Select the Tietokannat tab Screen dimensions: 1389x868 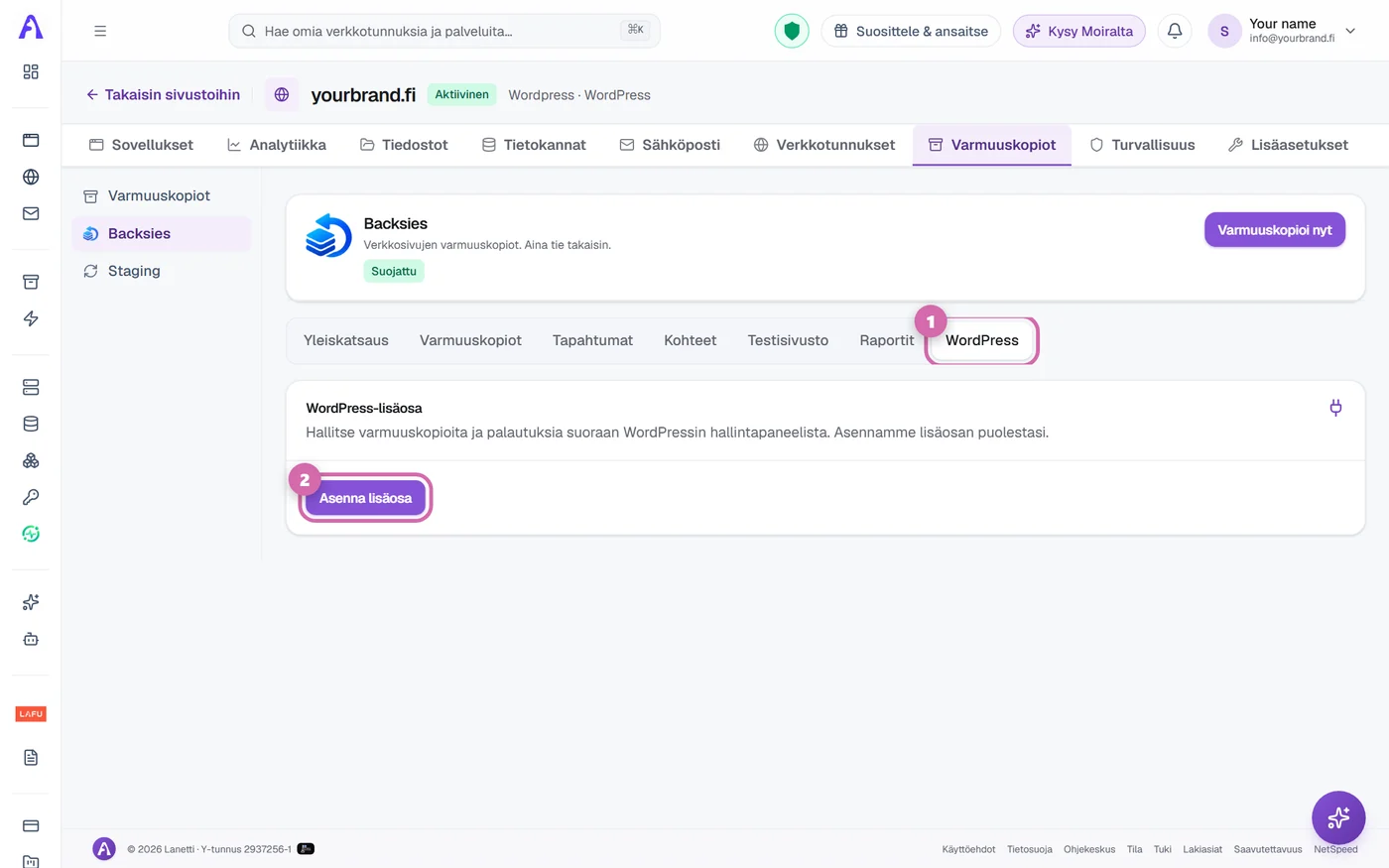[x=534, y=145]
